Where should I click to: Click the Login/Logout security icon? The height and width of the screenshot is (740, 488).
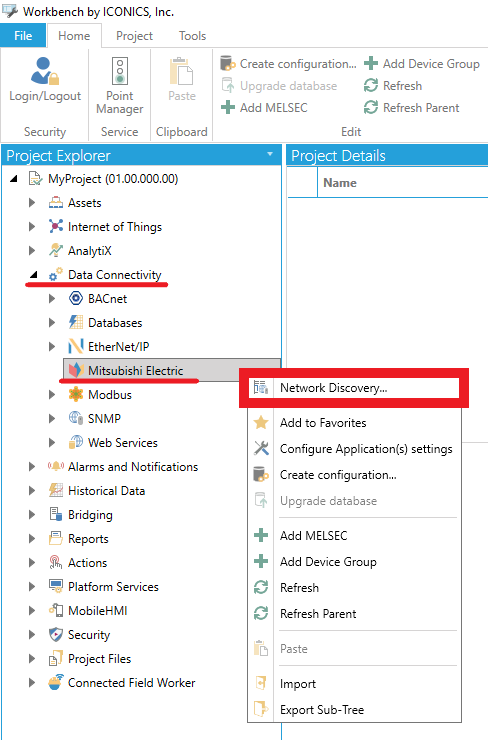coord(45,71)
